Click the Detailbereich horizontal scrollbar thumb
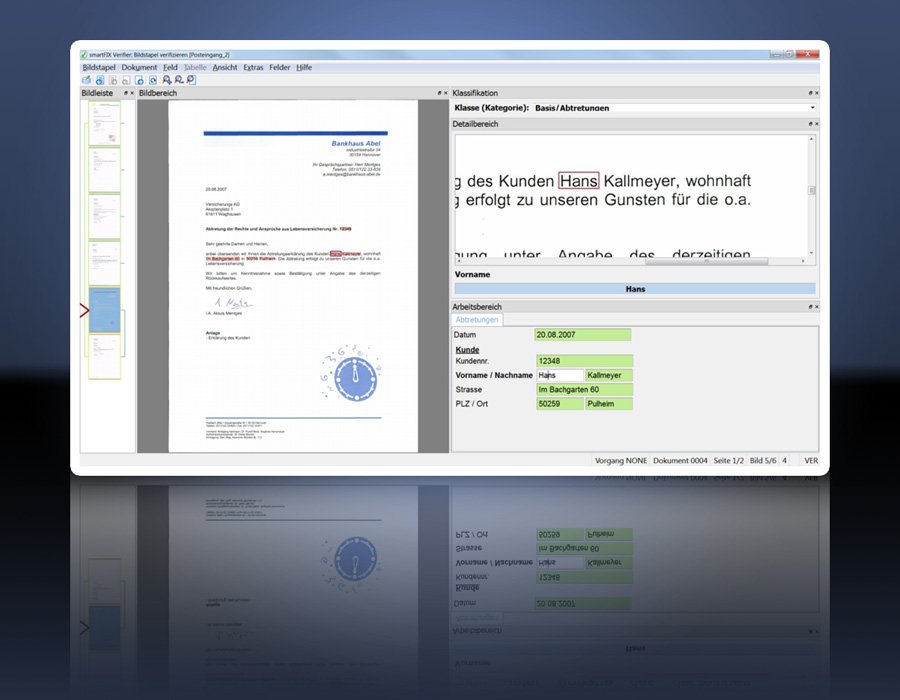 coord(707,261)
